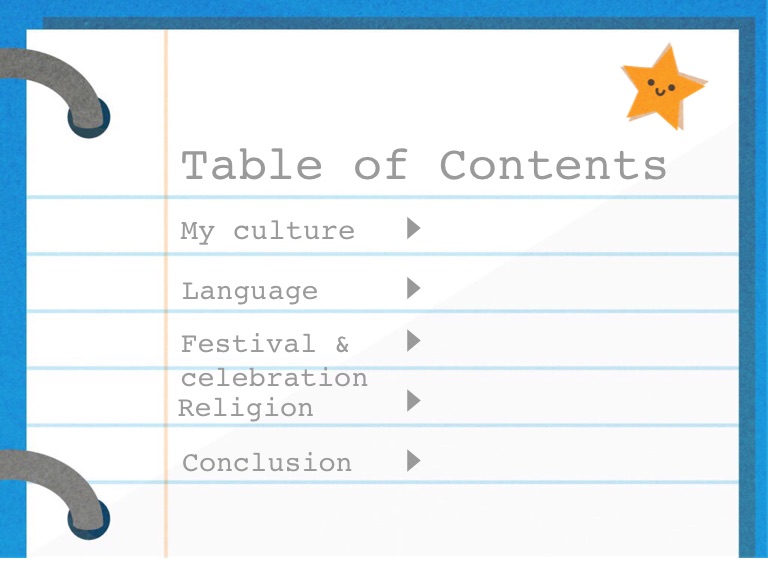Click the arrow beside Conclusion
This screenshot has height=561, width=768.
413,461
